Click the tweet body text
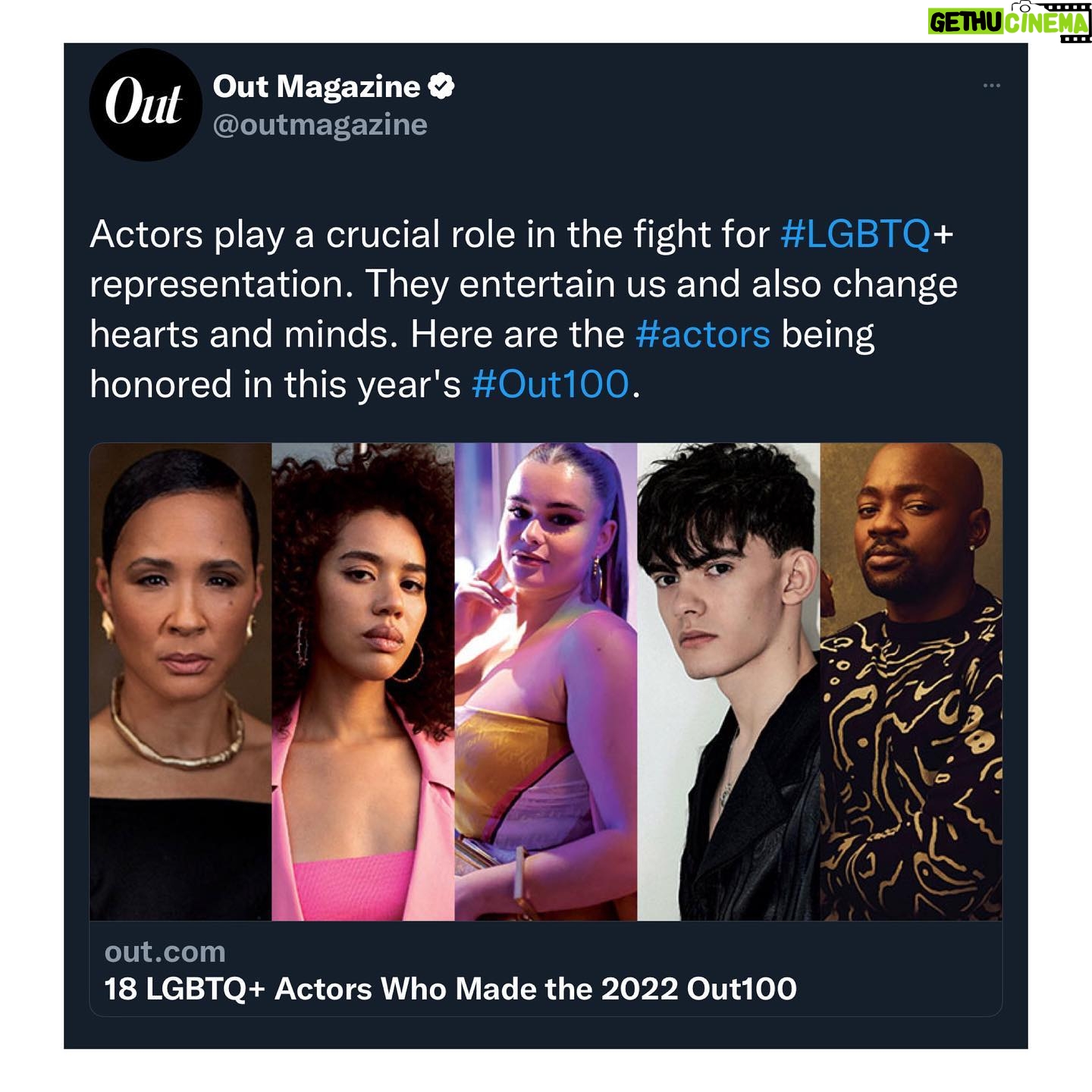Image resolution: width=1092 pixels, height=1092 pixels. [x=523, y=309]
